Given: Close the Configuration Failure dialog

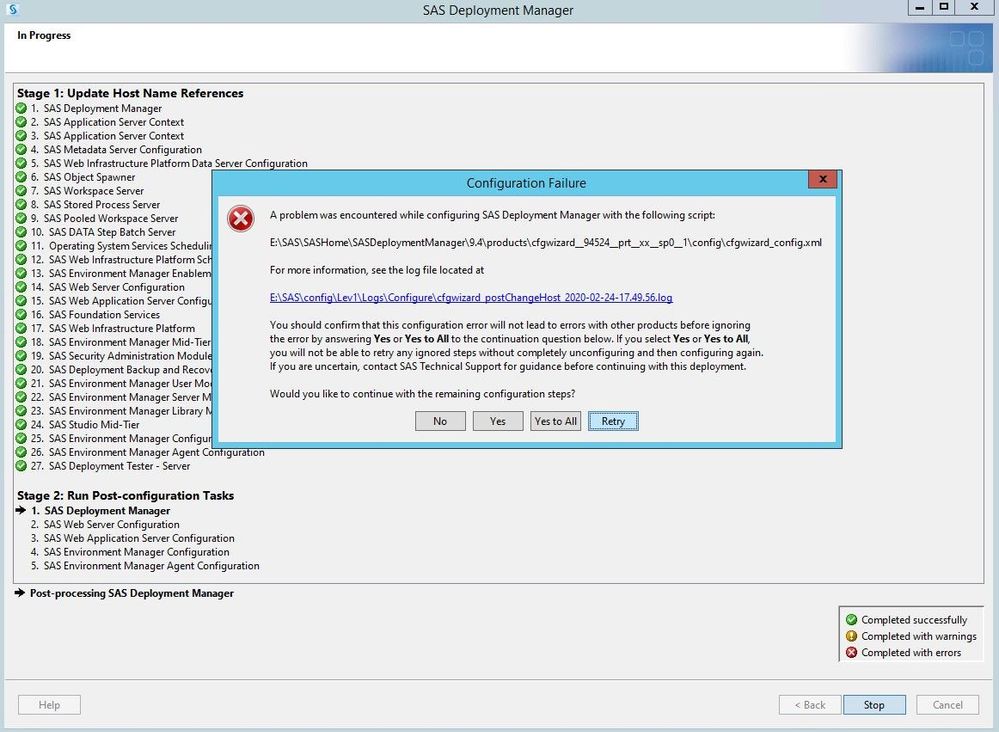Looking at the screenshot, I should pyautogui.click(x=823, y=180).
